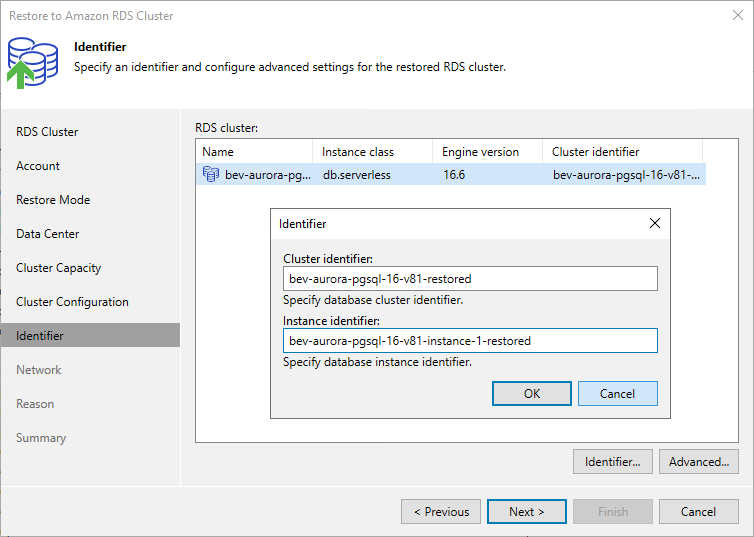Sort by the Name column header
Image resolution: width=754 pixels, height=537 pixels.
(254, 152)
